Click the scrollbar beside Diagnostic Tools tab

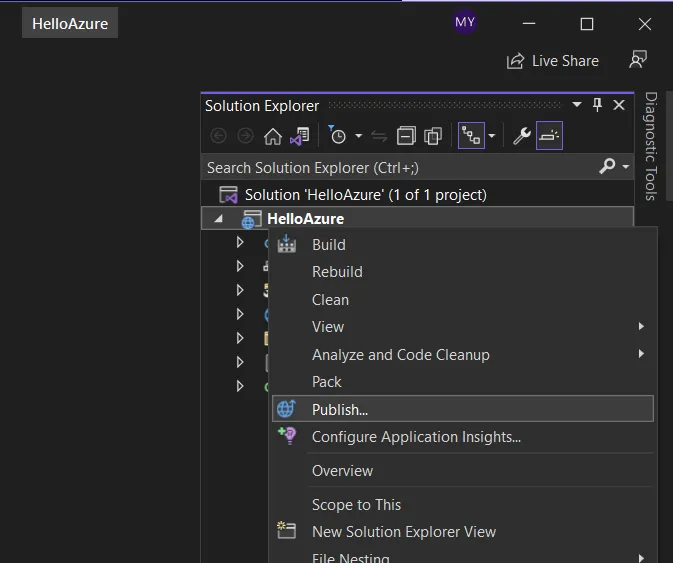669,146
